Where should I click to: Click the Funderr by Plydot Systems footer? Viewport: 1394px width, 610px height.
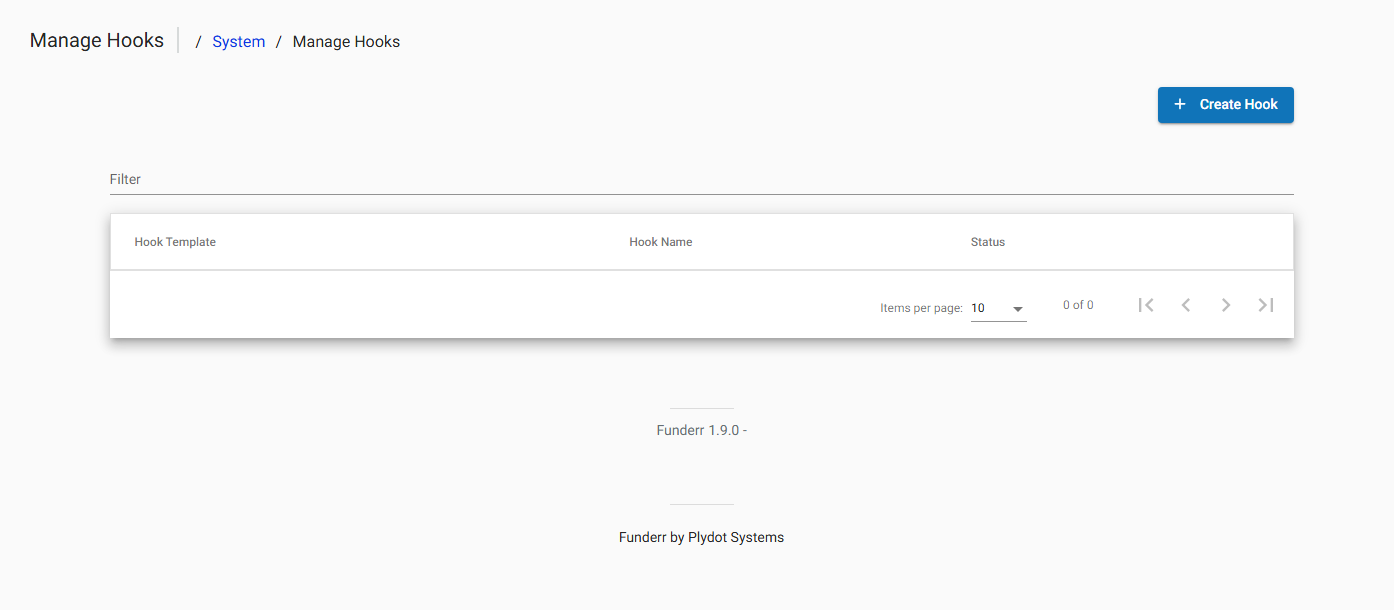coord(701,538)
